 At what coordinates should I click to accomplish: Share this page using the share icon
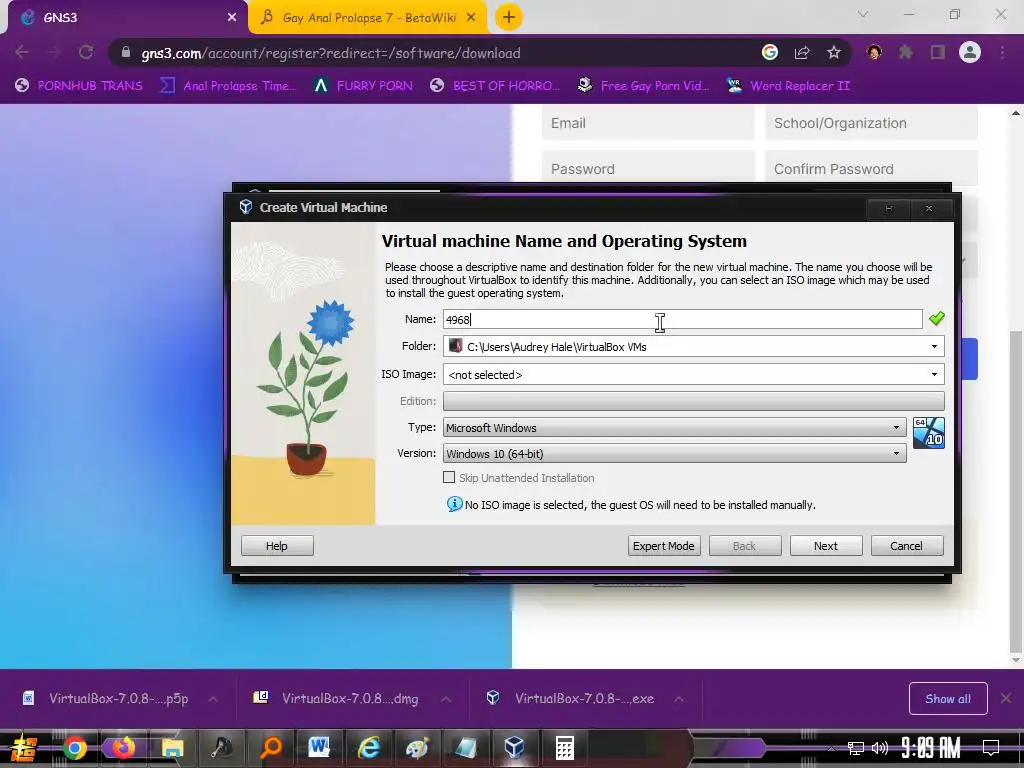pos(802,53)
